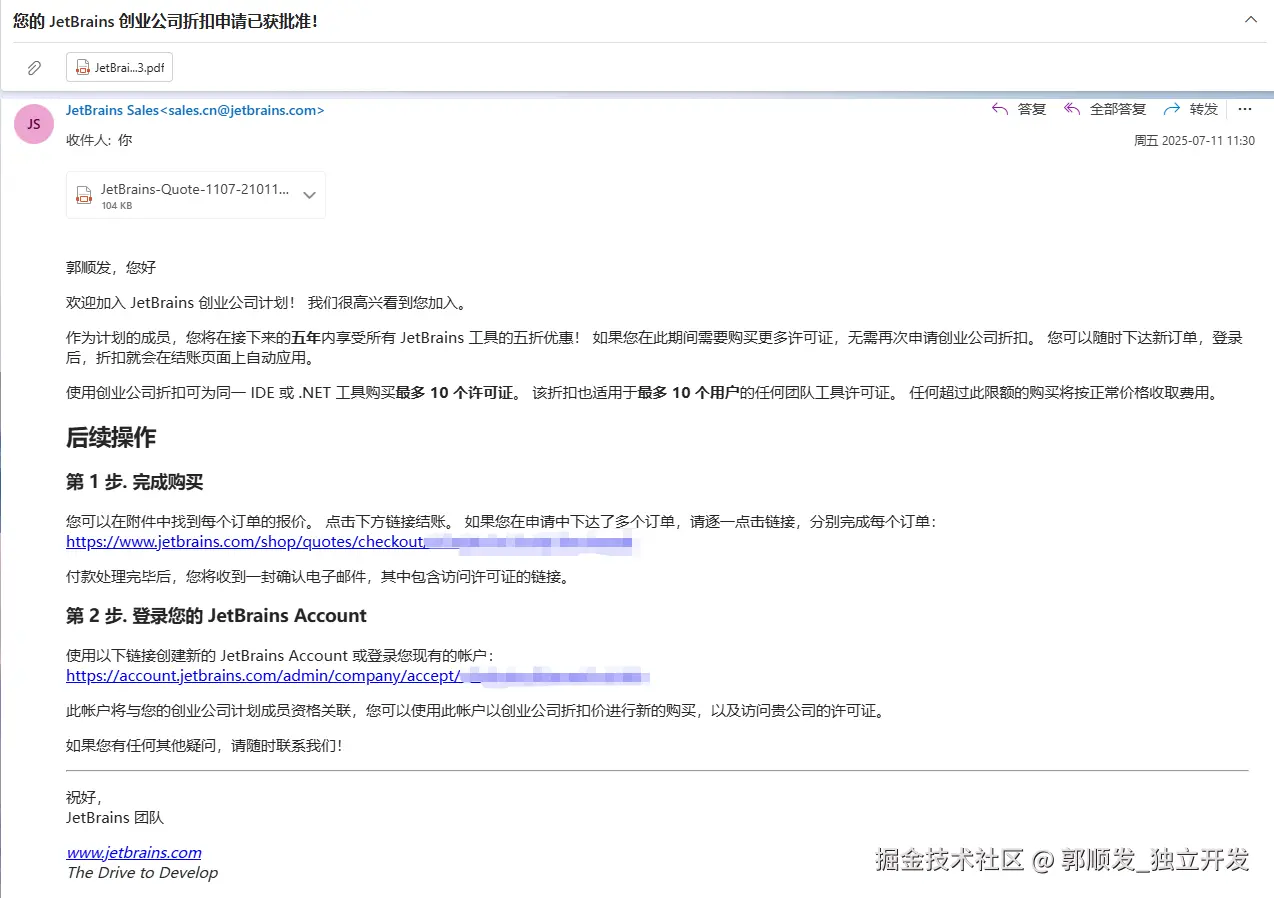1274x898 pixels.
Task: Click the PDF icon inside JetBrai...3.pdf chip
Action: click(85, 67)
